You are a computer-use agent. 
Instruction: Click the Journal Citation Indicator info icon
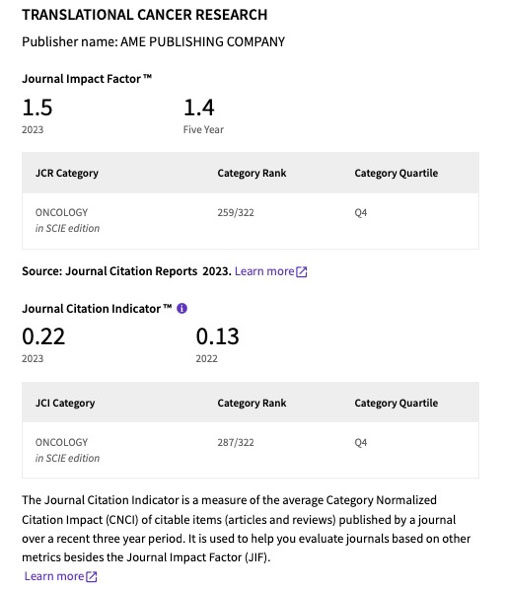pyautogui.click(x=182, y=308)
